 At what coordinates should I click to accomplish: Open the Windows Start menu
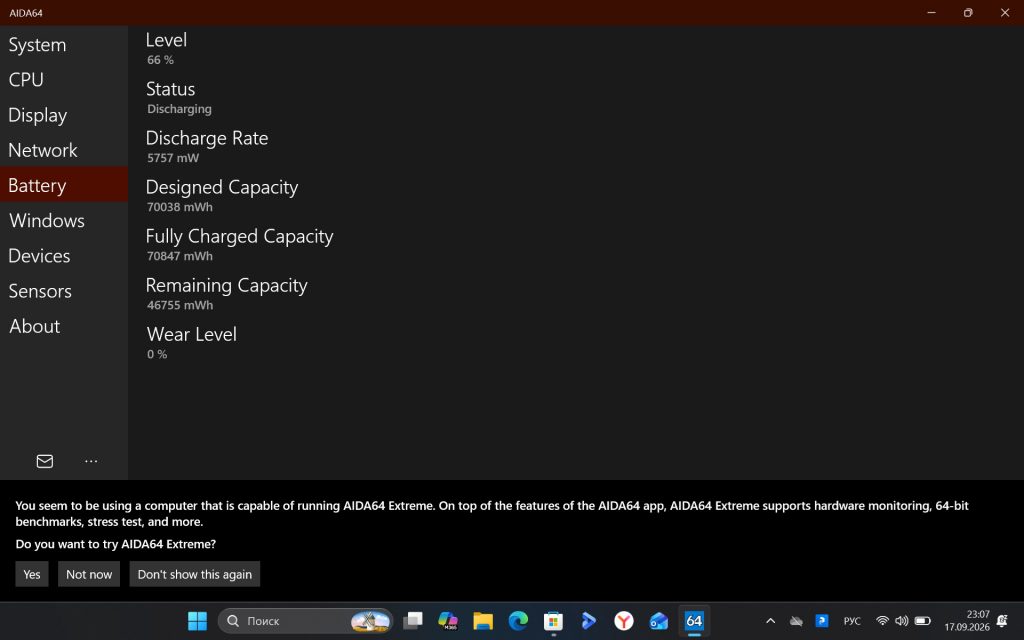pyautogui.click(x=197, y=620)
